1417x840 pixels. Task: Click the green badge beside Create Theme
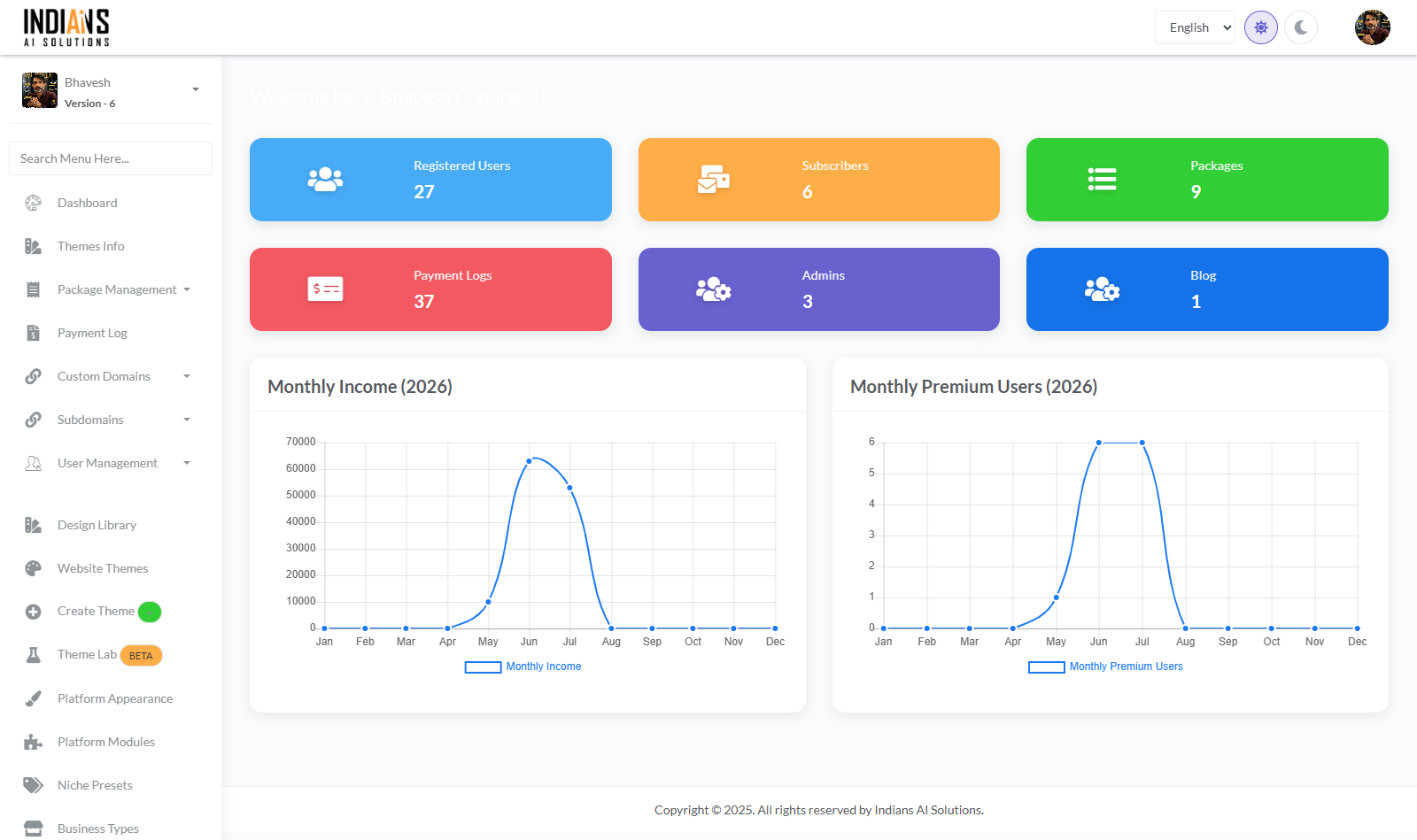pos(150,612)
